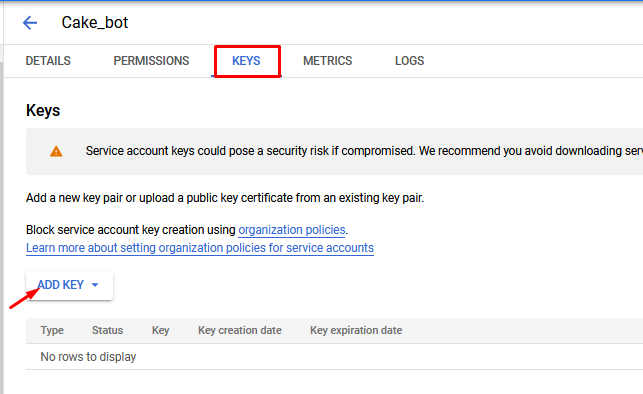Click the No rows to display row

coord(334,357)
